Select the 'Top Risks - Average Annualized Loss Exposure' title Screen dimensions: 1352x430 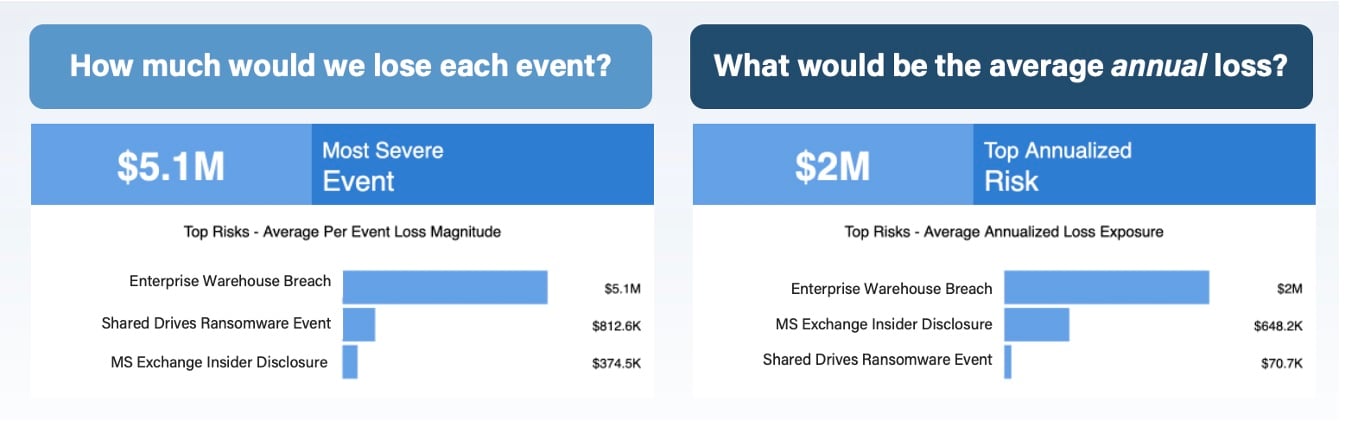tap(1004, 231)
